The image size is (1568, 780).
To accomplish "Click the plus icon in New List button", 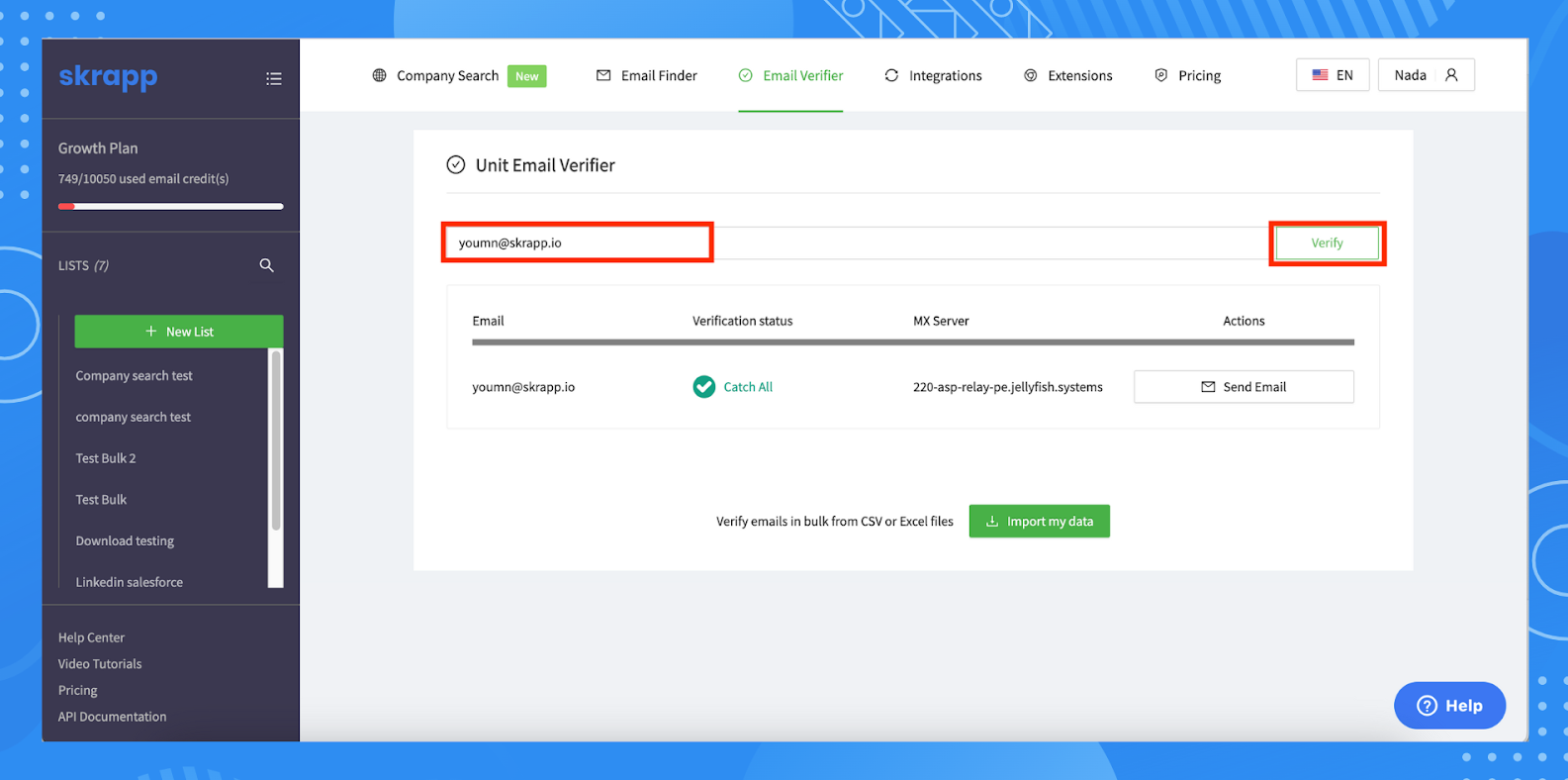I will tap(151, 332).
